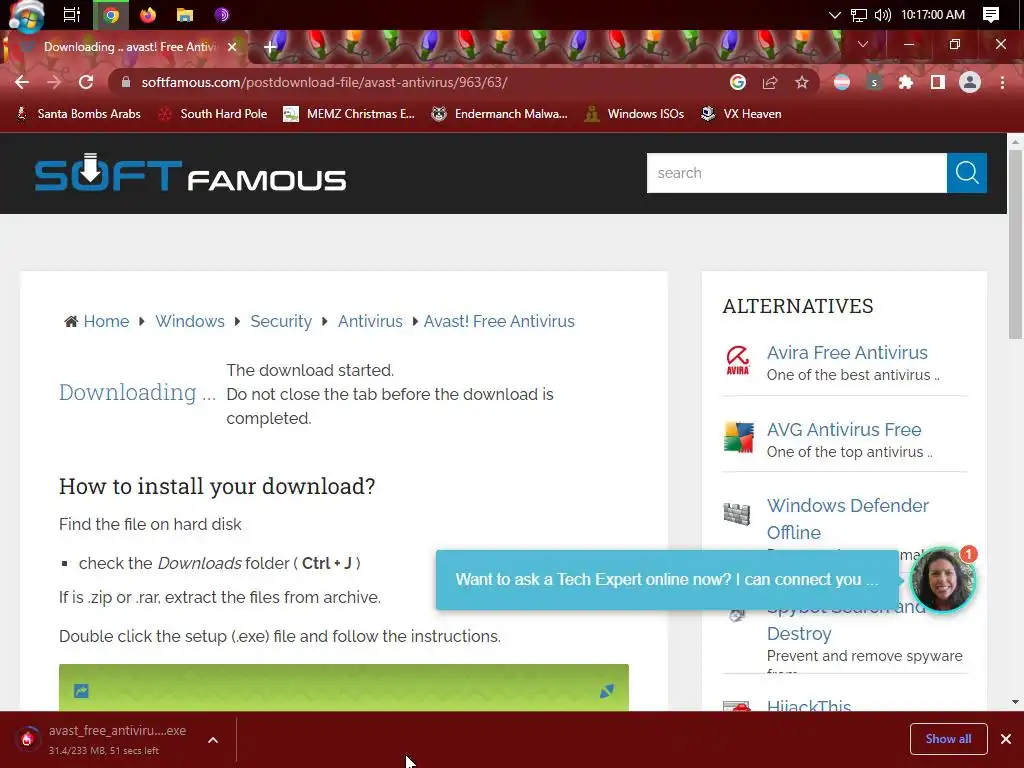The height and width of the screenshot is (768, 1024).
Task: Click Show all downloads
Action: point(948,739)
